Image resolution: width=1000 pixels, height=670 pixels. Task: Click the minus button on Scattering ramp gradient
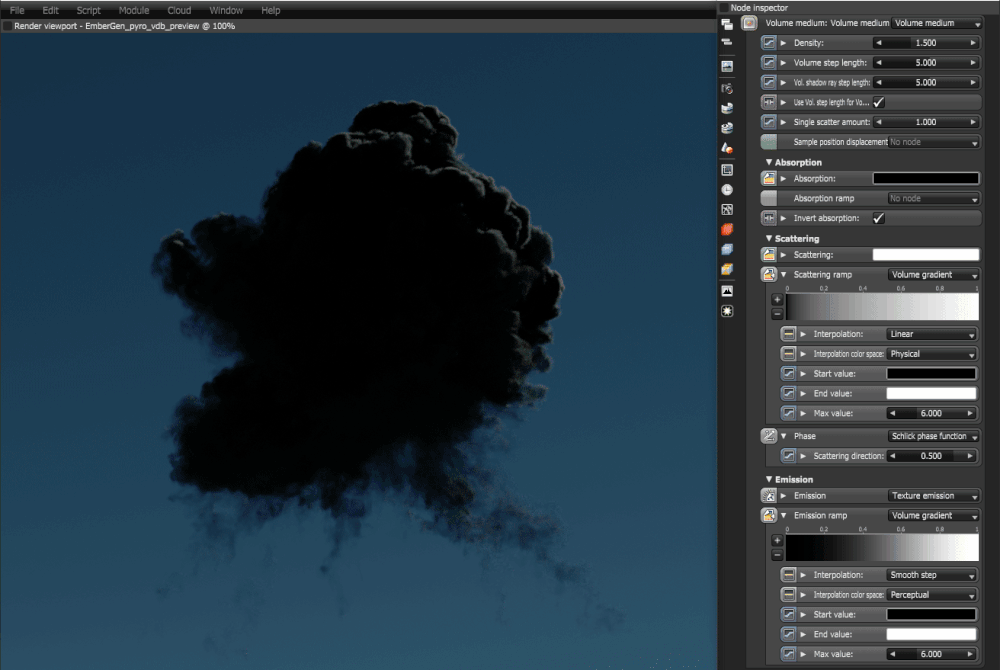coord(777,314)
